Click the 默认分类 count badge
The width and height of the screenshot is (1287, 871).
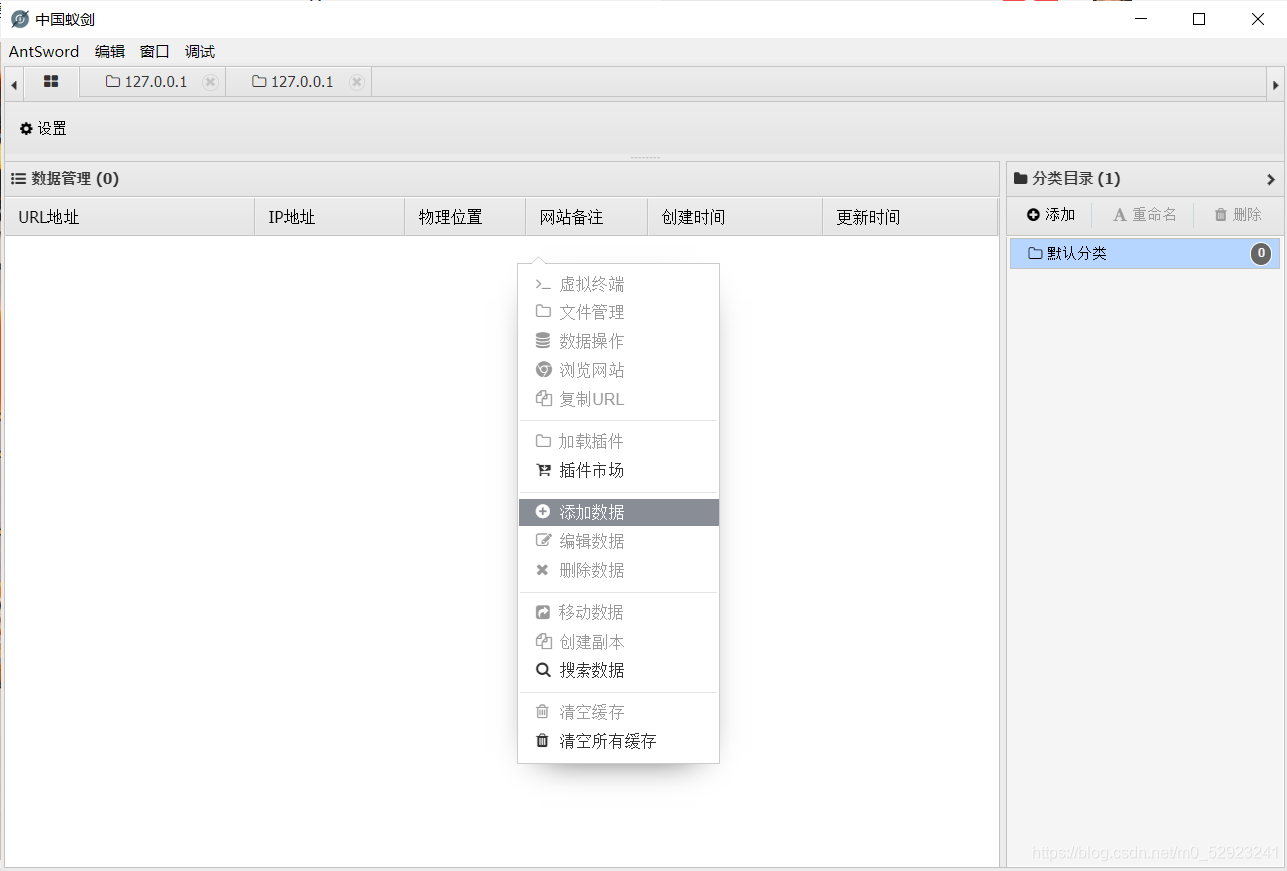tap(1261, 253)
